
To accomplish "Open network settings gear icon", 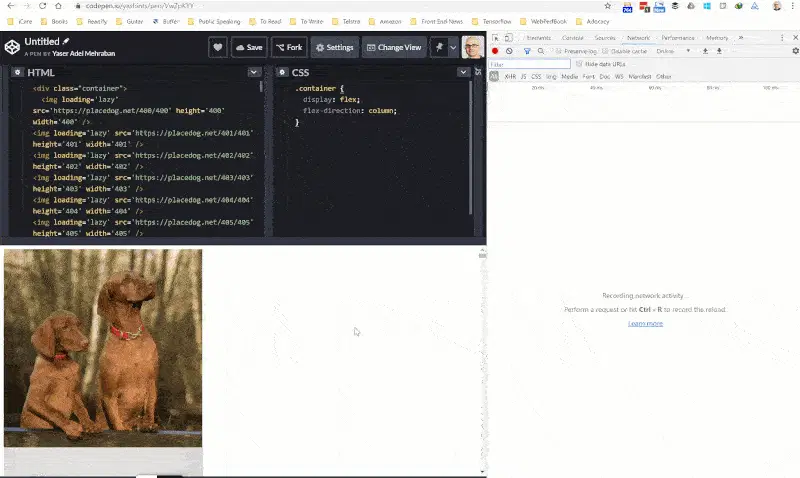I will [x=795, y=51].
